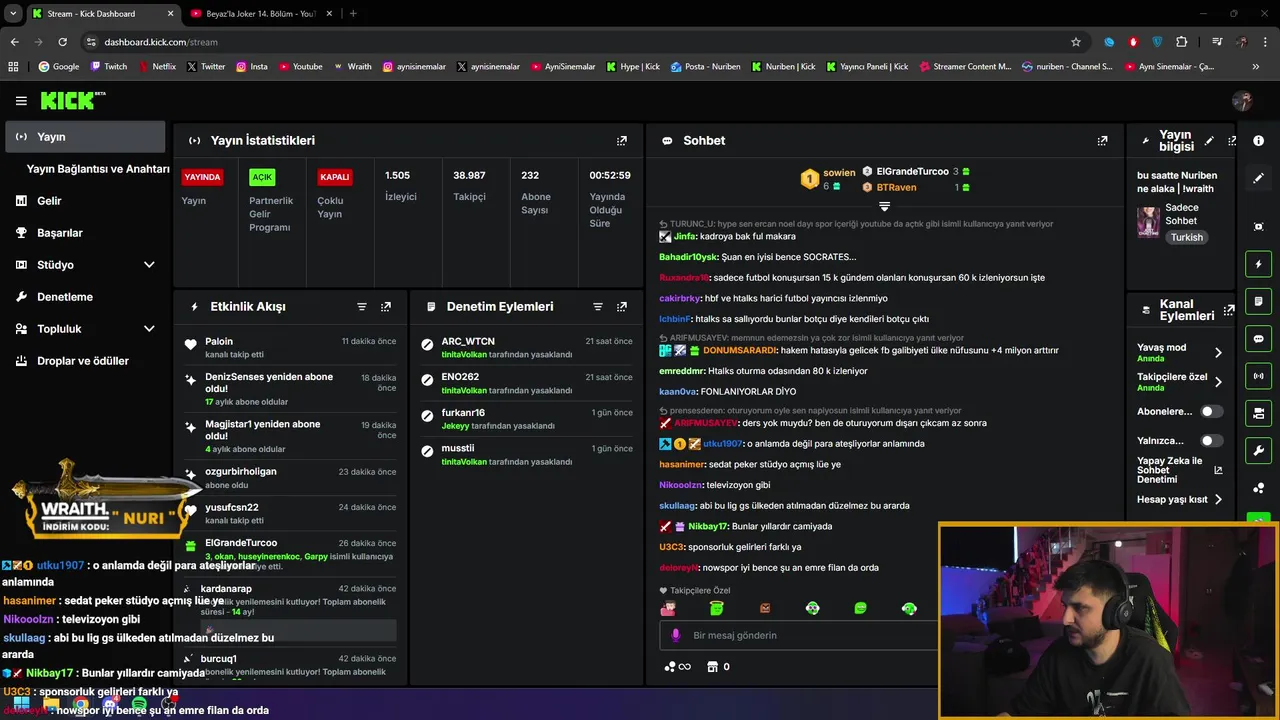Switch to Beyaz'la Joker 14. Bölüm tab
Image resolution: width=1280 pixels, height=720 pixels.
[x=262, y=14]
